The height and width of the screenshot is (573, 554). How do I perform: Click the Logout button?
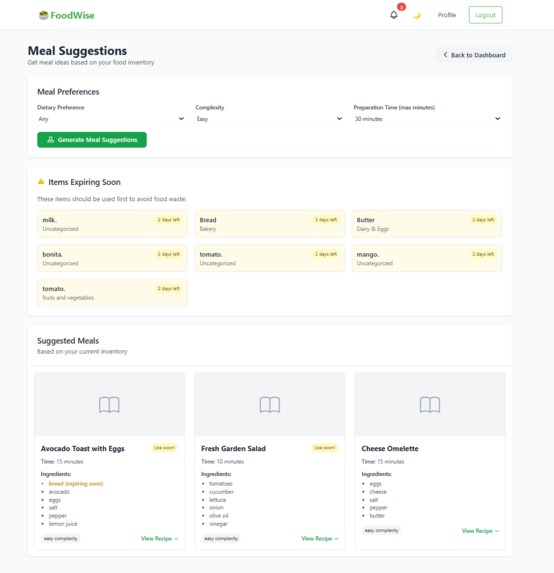485,15
